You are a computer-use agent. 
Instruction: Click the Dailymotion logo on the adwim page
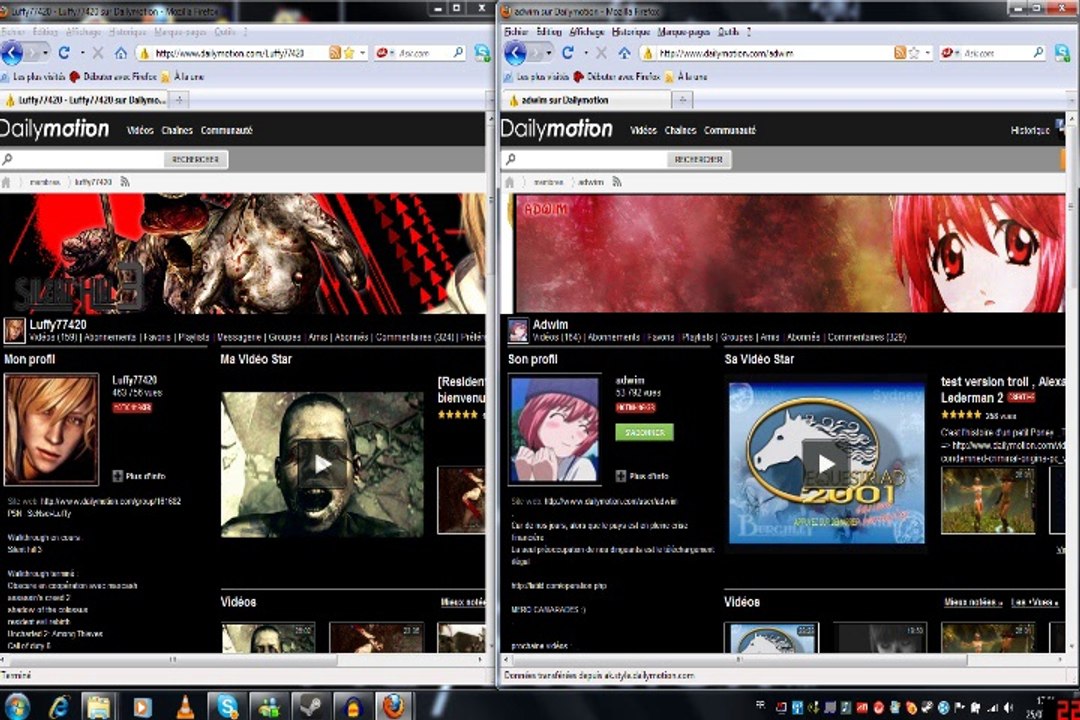(557, 129)
